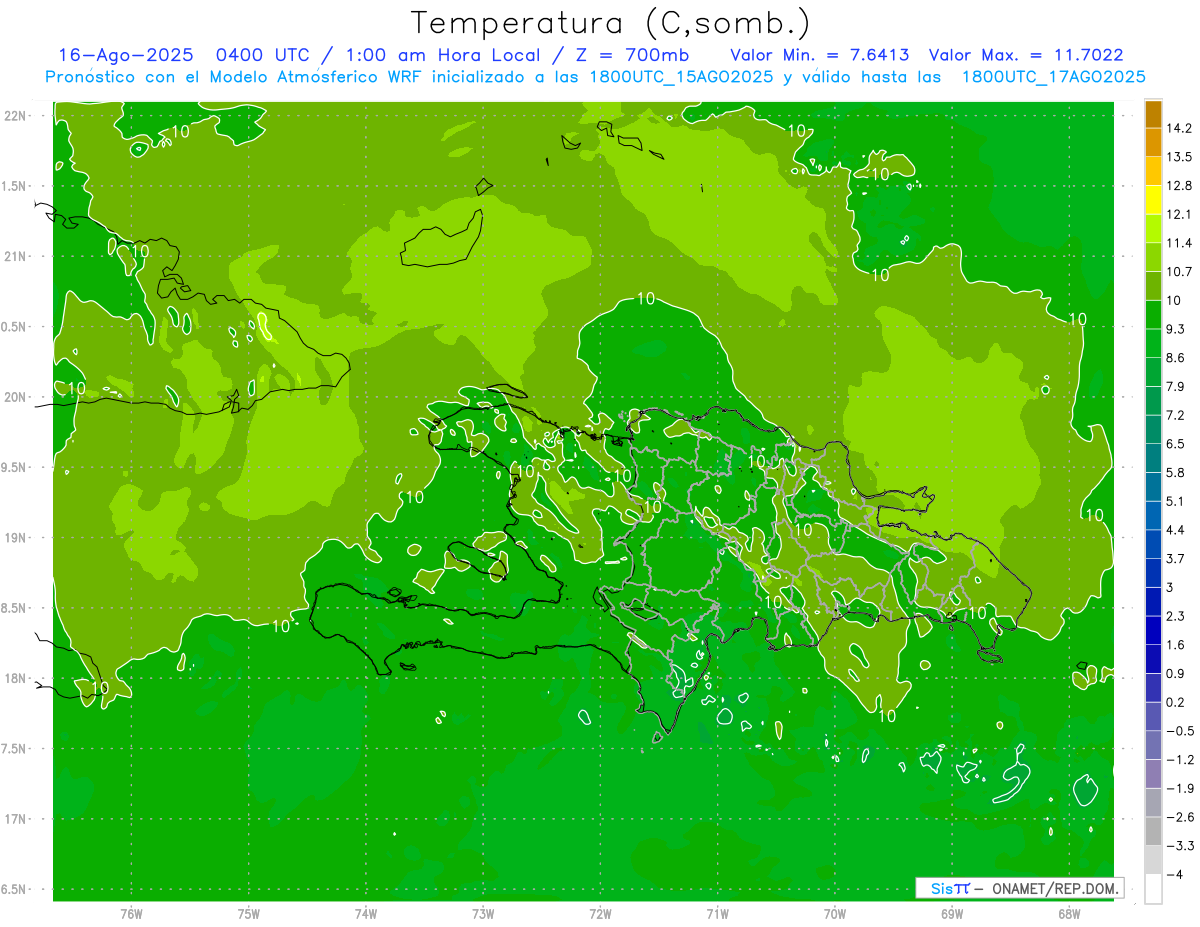Click the 12.8 colorbar label
Viewport: 1200px width, 927px height.
coord(1179,186)
